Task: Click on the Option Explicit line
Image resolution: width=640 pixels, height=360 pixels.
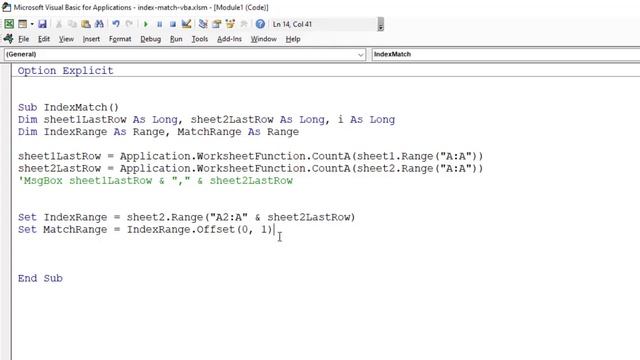Action: tap(65, 71)
